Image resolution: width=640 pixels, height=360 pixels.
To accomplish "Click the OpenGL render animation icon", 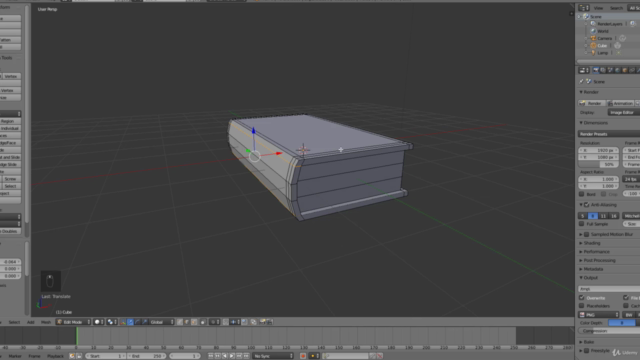I will 270,322.
